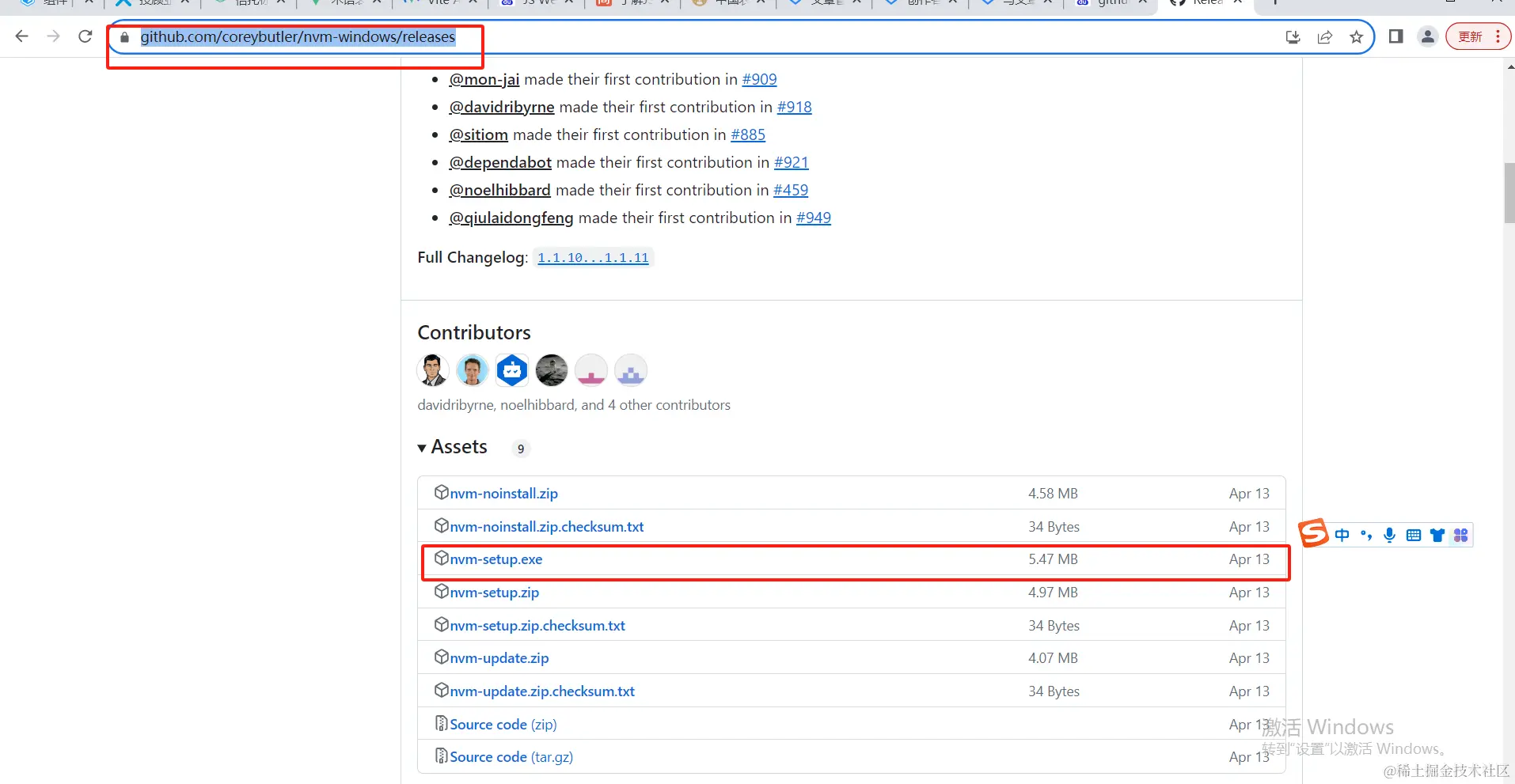Screen dimensions: 1515x784
Task: Share this page using the share icon
Action: coord(1325,37)
